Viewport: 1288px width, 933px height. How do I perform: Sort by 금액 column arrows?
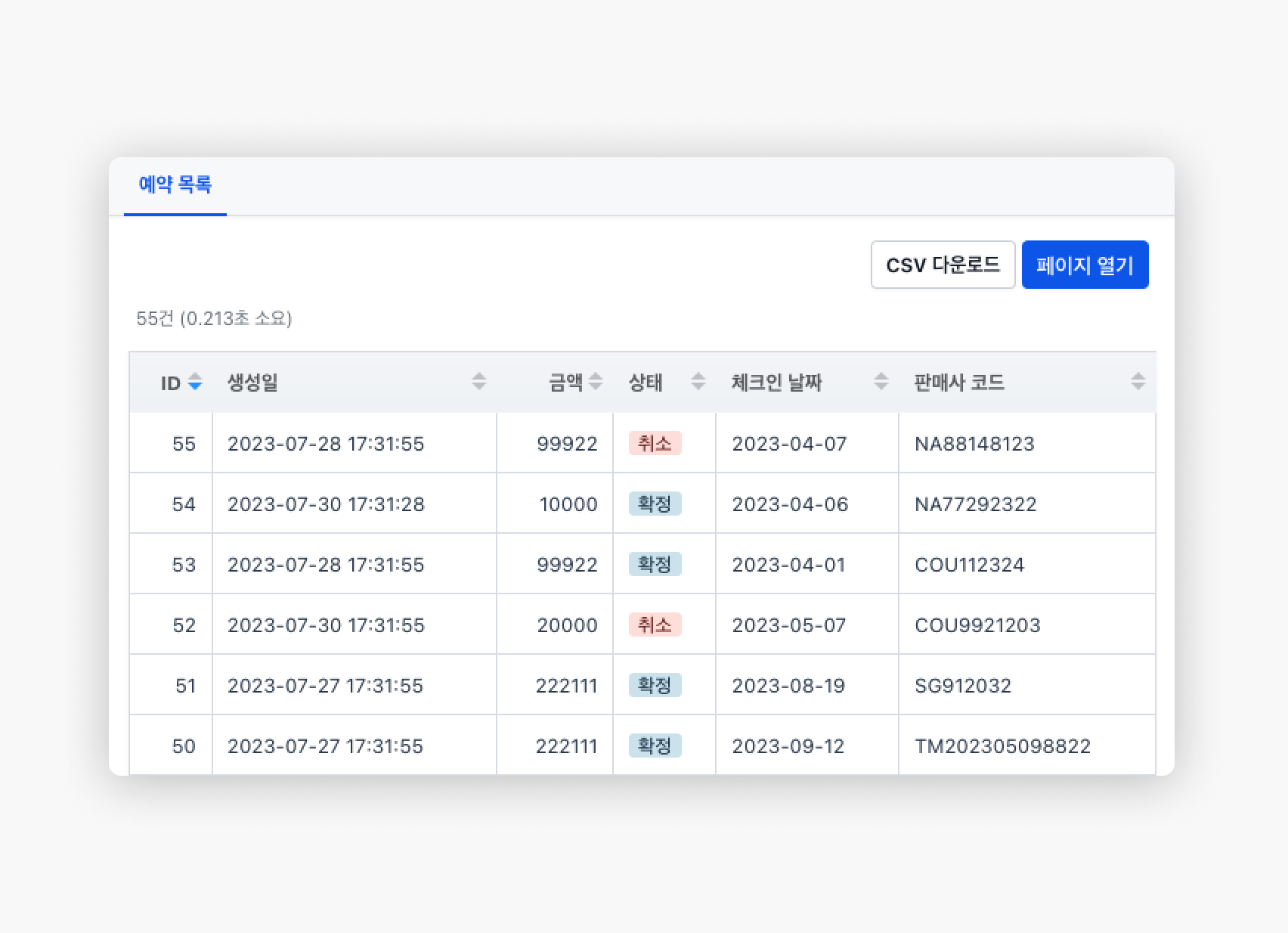[x=596, y=382]
